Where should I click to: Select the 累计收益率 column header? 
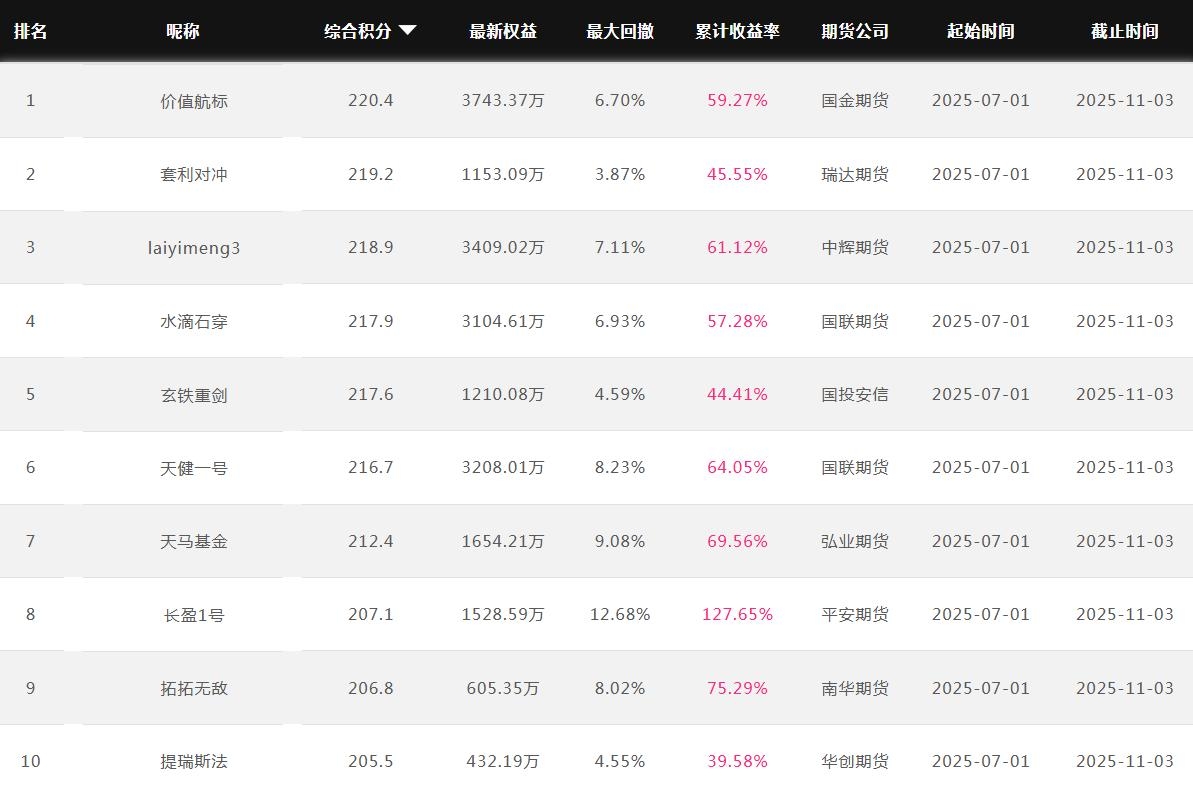tap(737, 31)
